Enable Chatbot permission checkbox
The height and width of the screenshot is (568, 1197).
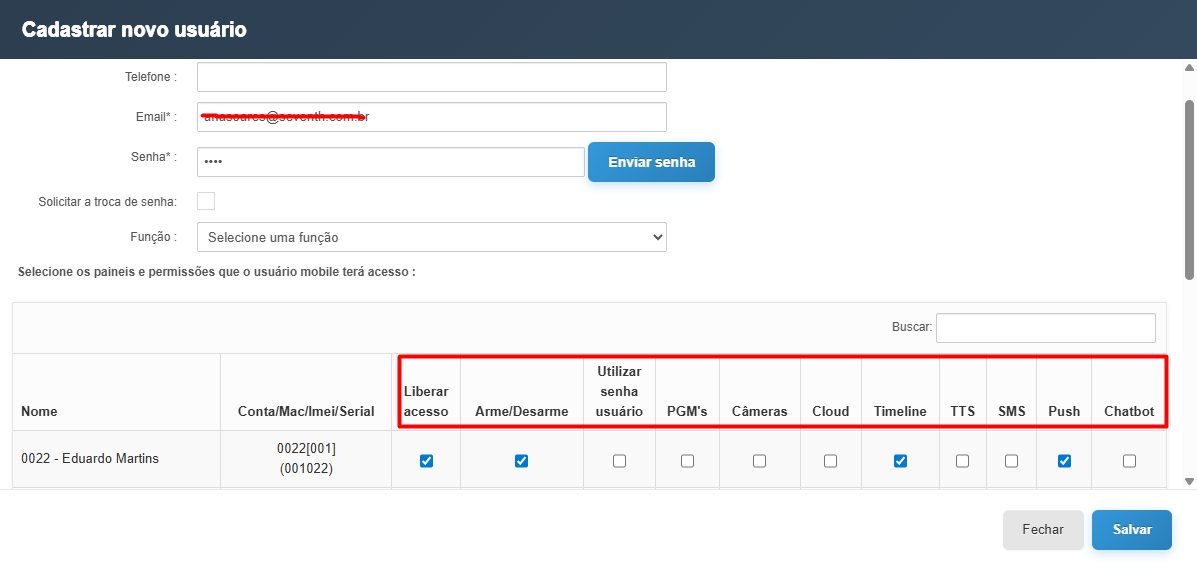click(1129, 461)
